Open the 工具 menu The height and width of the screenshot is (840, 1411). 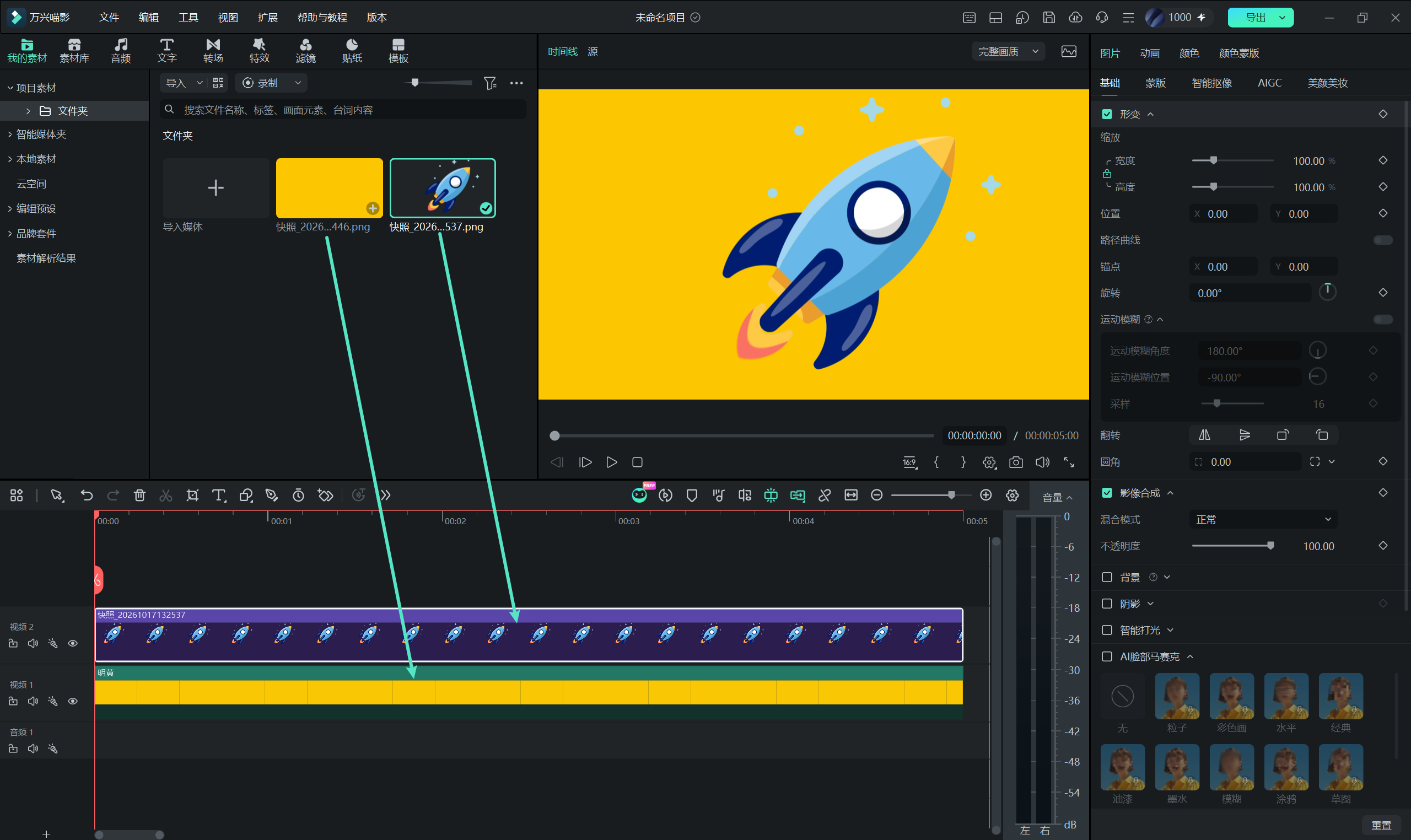click(189, 18)
